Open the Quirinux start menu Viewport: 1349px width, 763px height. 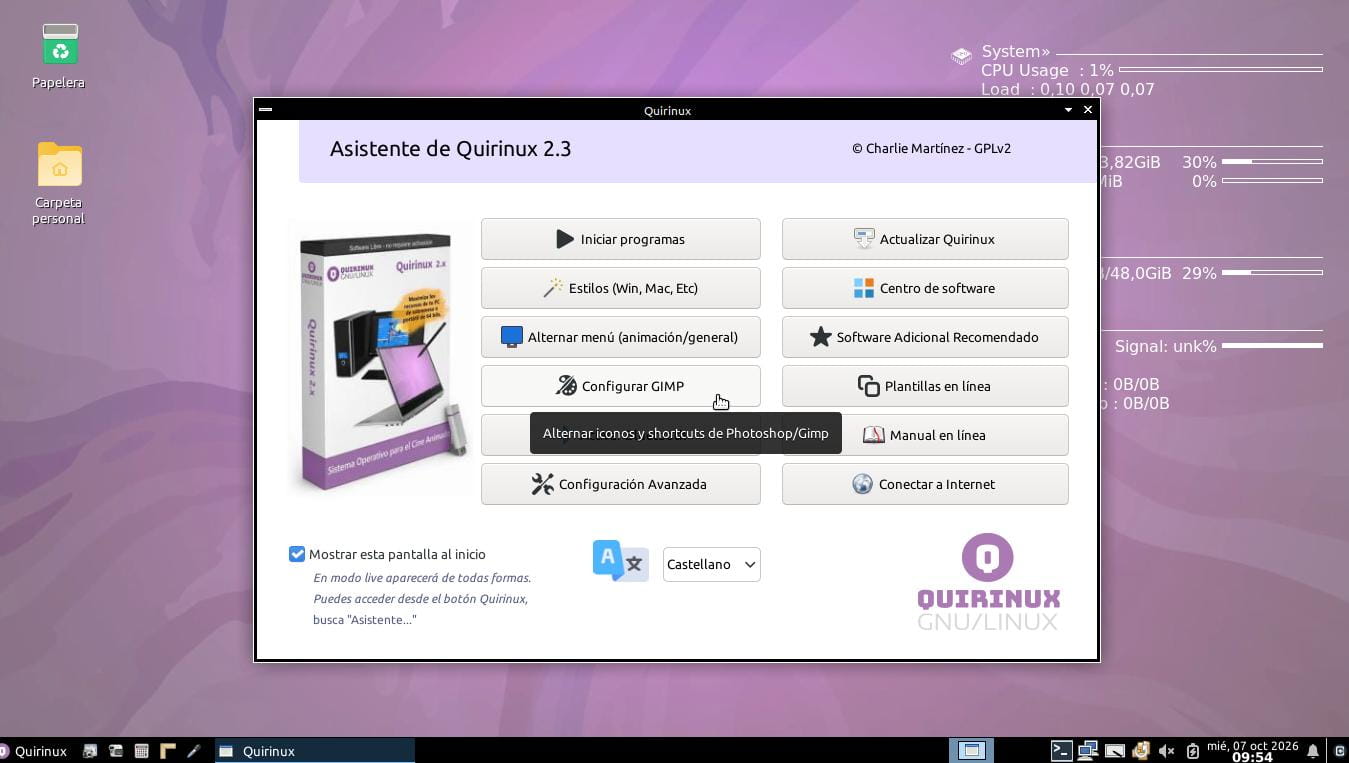pyautogui.click(x=34, y=751)
